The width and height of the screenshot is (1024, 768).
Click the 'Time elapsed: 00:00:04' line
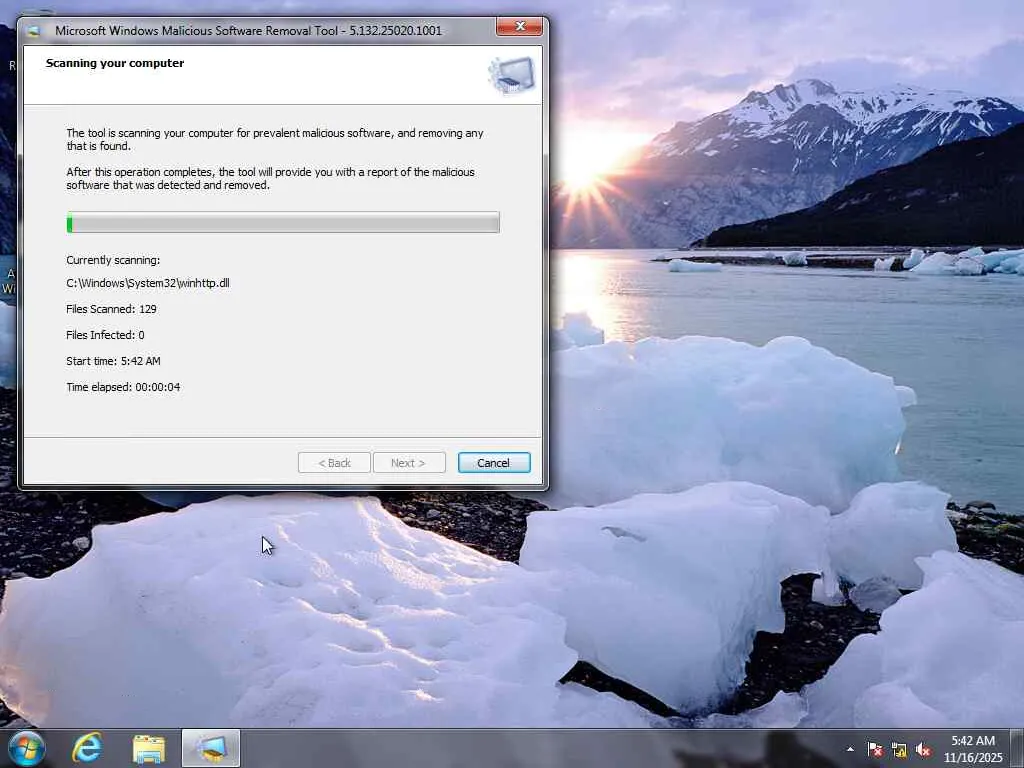[x=123, y=387]
